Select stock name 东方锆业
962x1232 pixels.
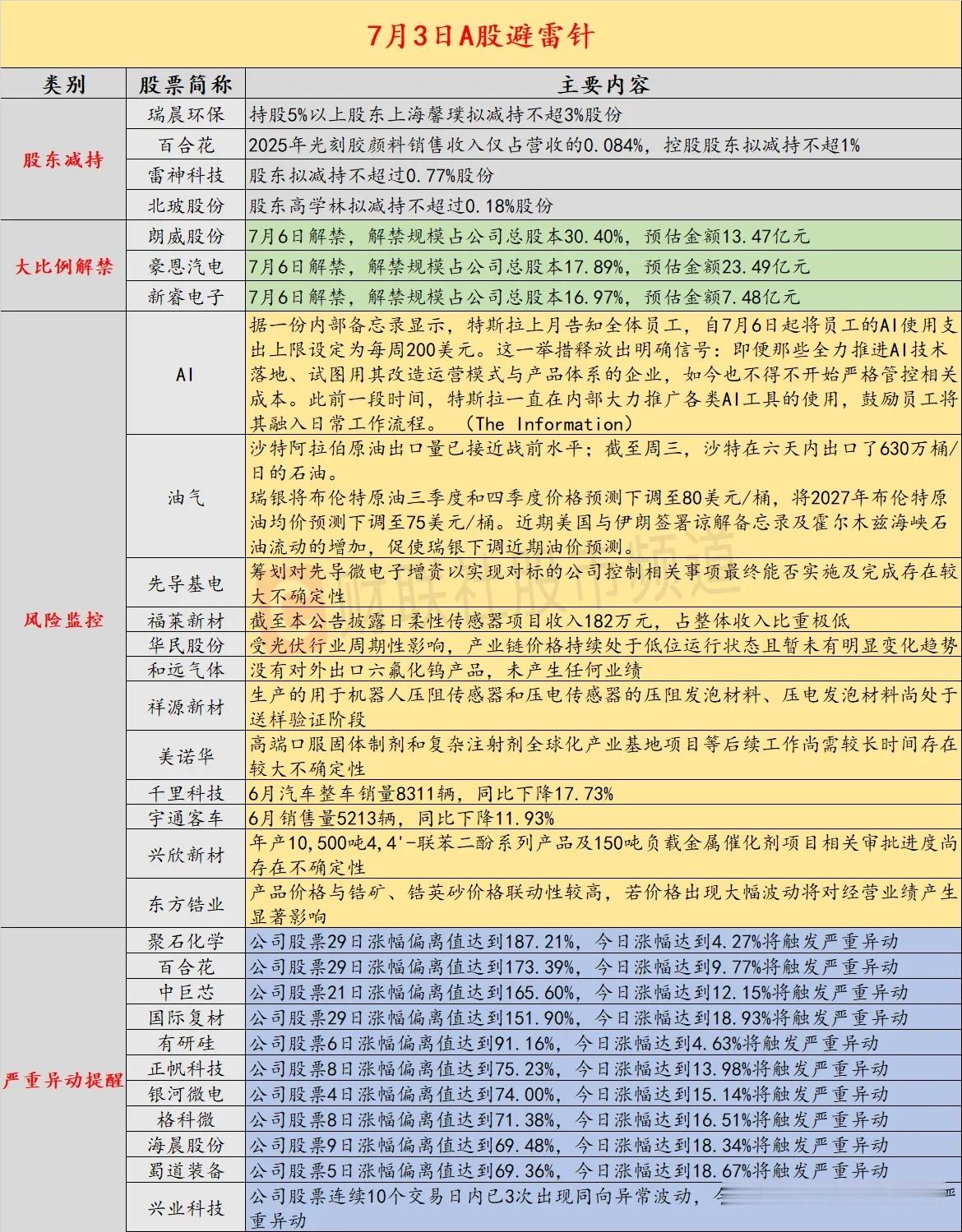tap(186, 904)
